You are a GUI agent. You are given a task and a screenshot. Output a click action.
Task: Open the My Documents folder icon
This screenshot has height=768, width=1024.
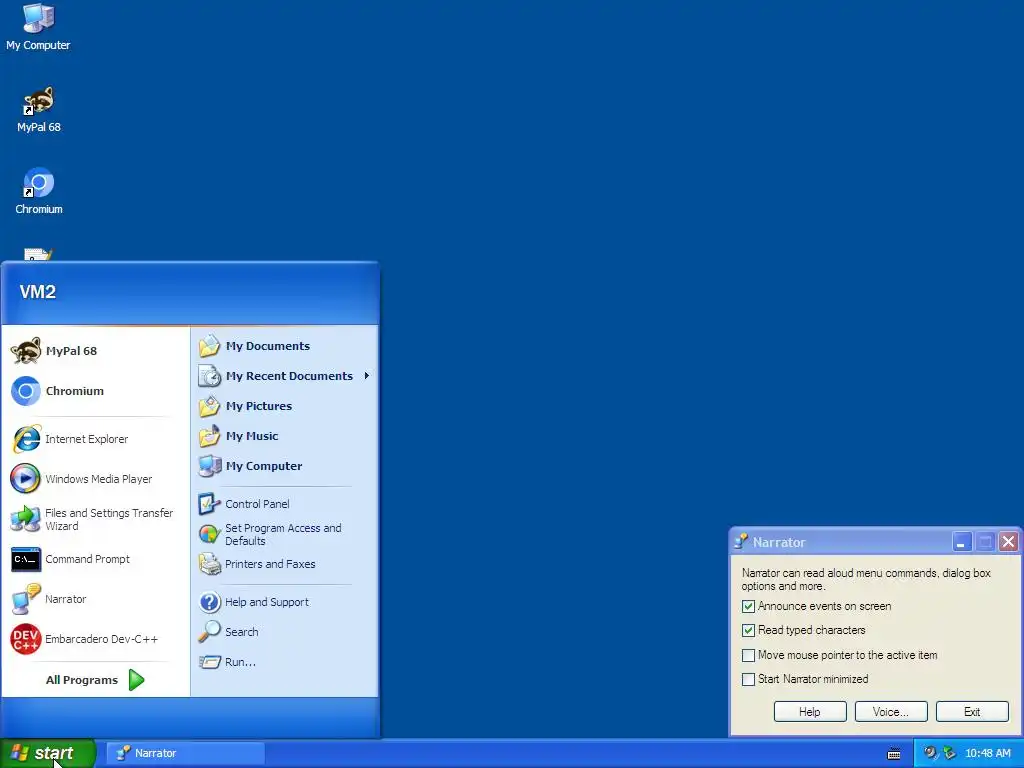point(210,346)
